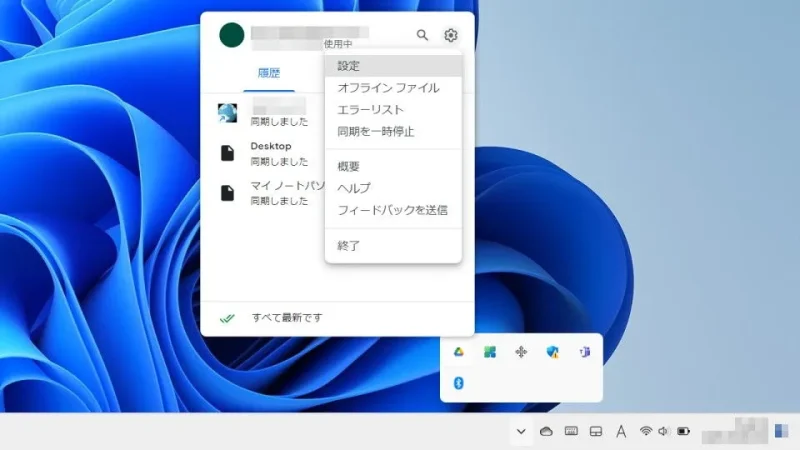Click 終了 to quit Google Drive
Screen dimensions: 800x450
[349, 245]
